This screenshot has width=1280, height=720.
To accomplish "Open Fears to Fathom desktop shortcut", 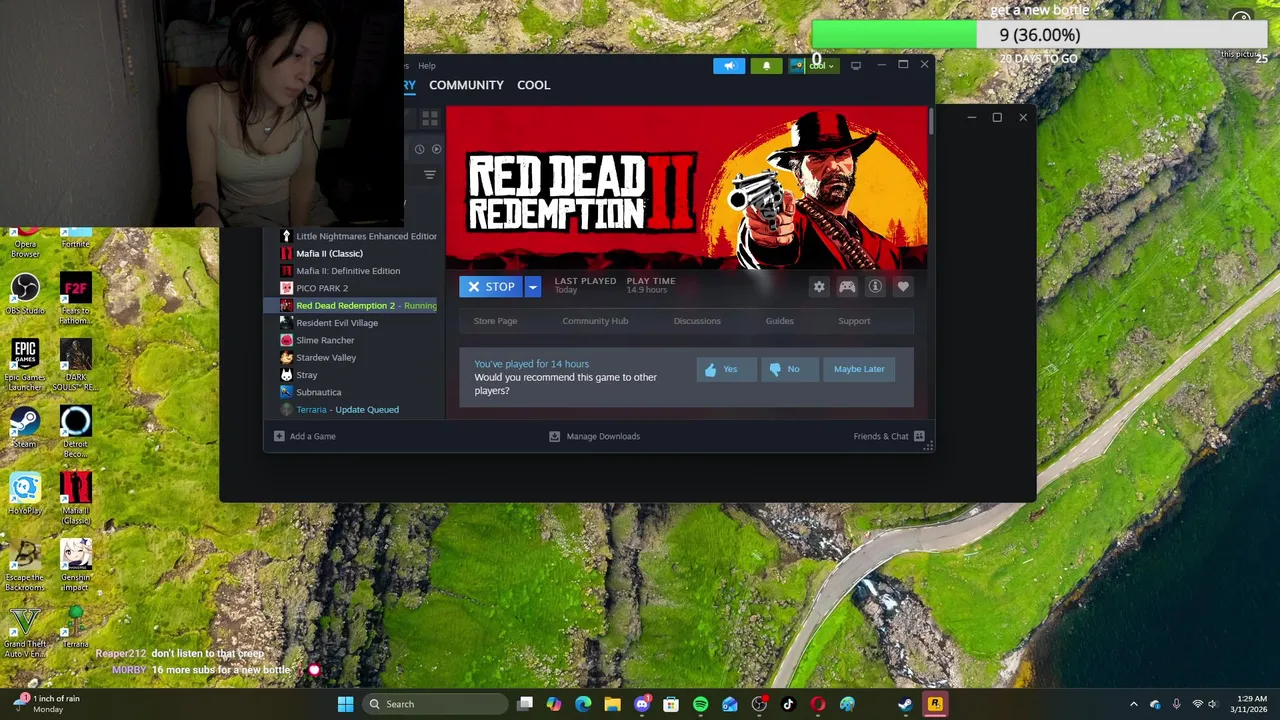I will (75, 299).
